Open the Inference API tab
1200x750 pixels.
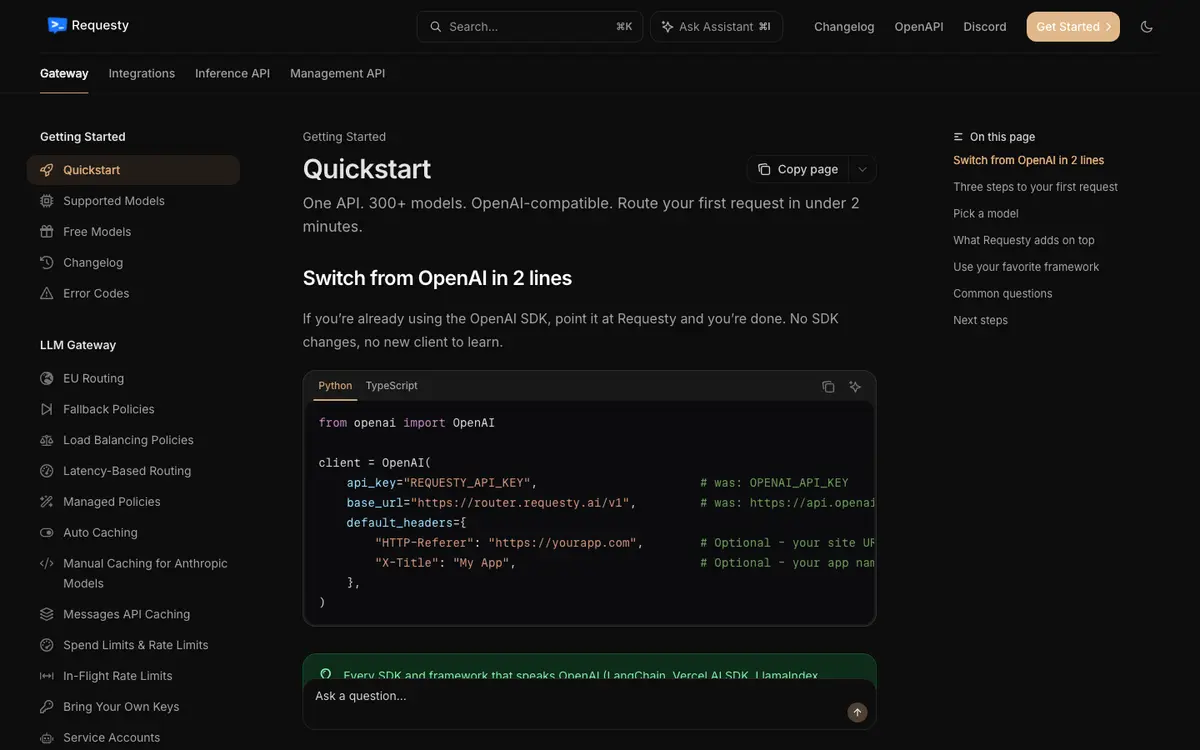pyautogui.click(x=232, y=74)
